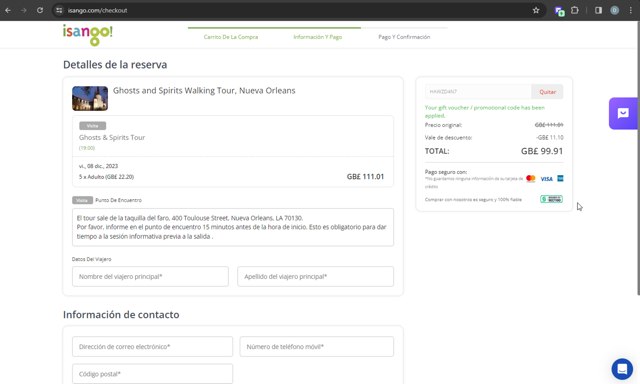The image size is (640, 384).
Task: Open the blue chat bubble
Action: click(x=622, y=369)
